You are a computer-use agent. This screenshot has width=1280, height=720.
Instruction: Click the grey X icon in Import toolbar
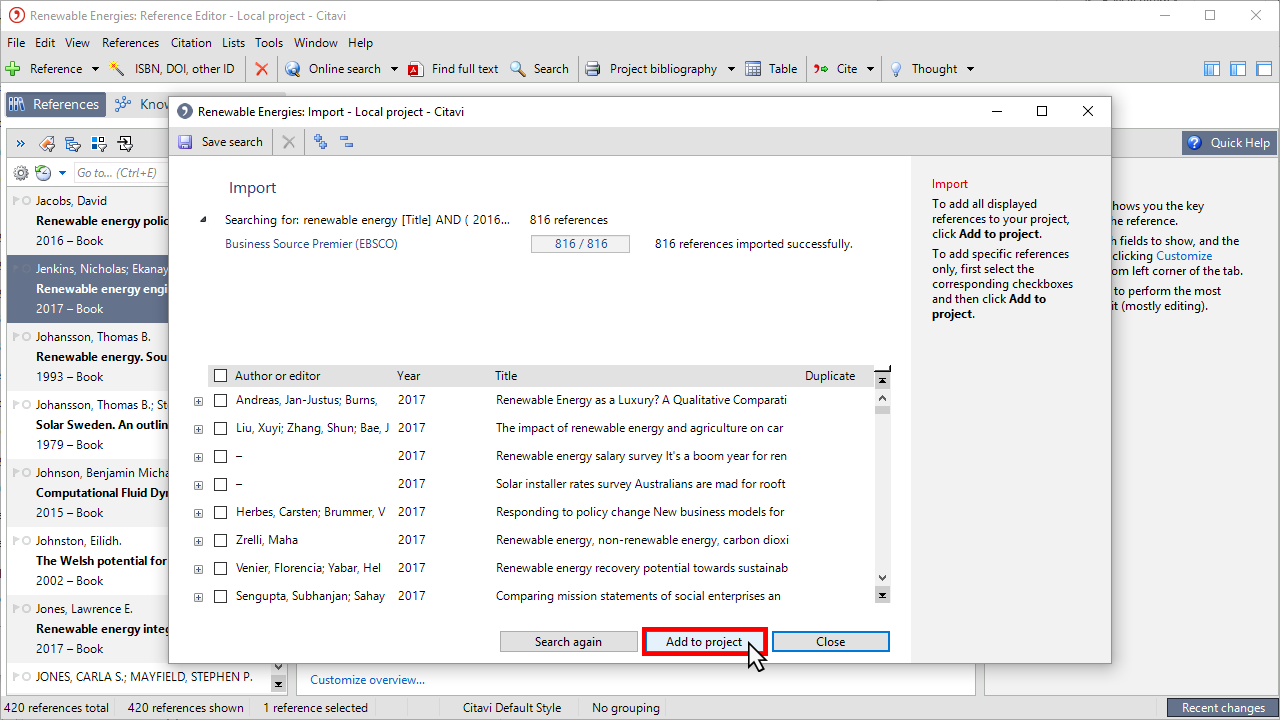coord(289,142)
